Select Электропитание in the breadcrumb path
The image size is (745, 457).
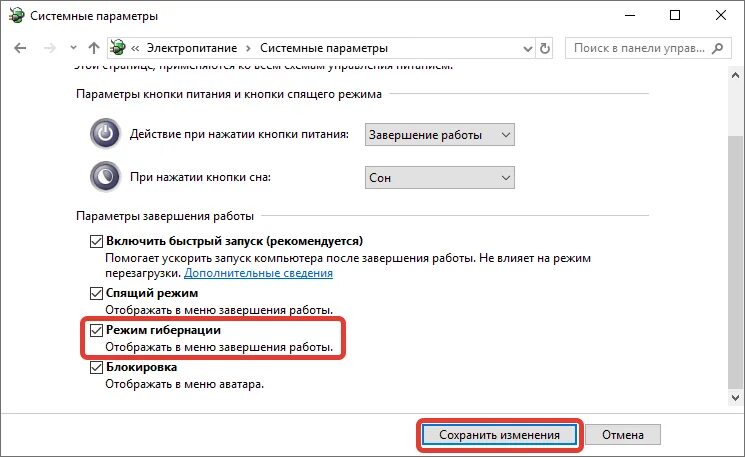(x=192, y=48)
